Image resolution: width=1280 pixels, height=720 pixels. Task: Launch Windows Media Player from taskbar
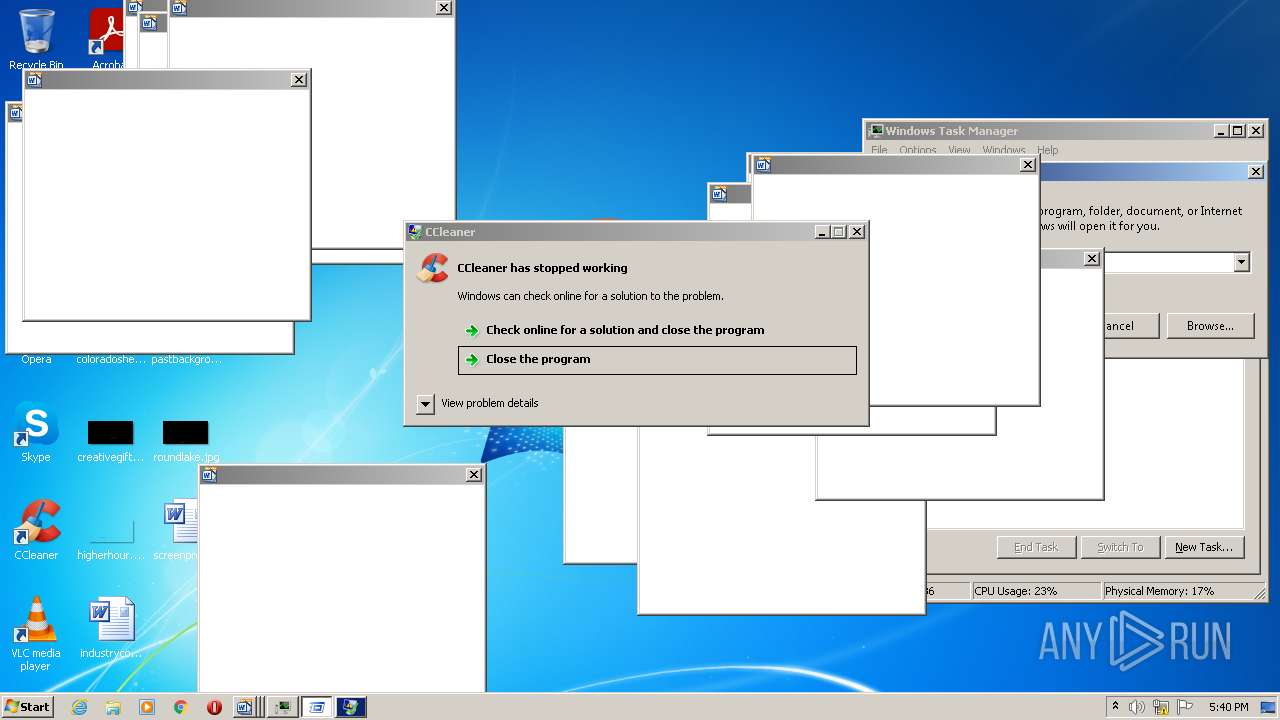[147, 707]
